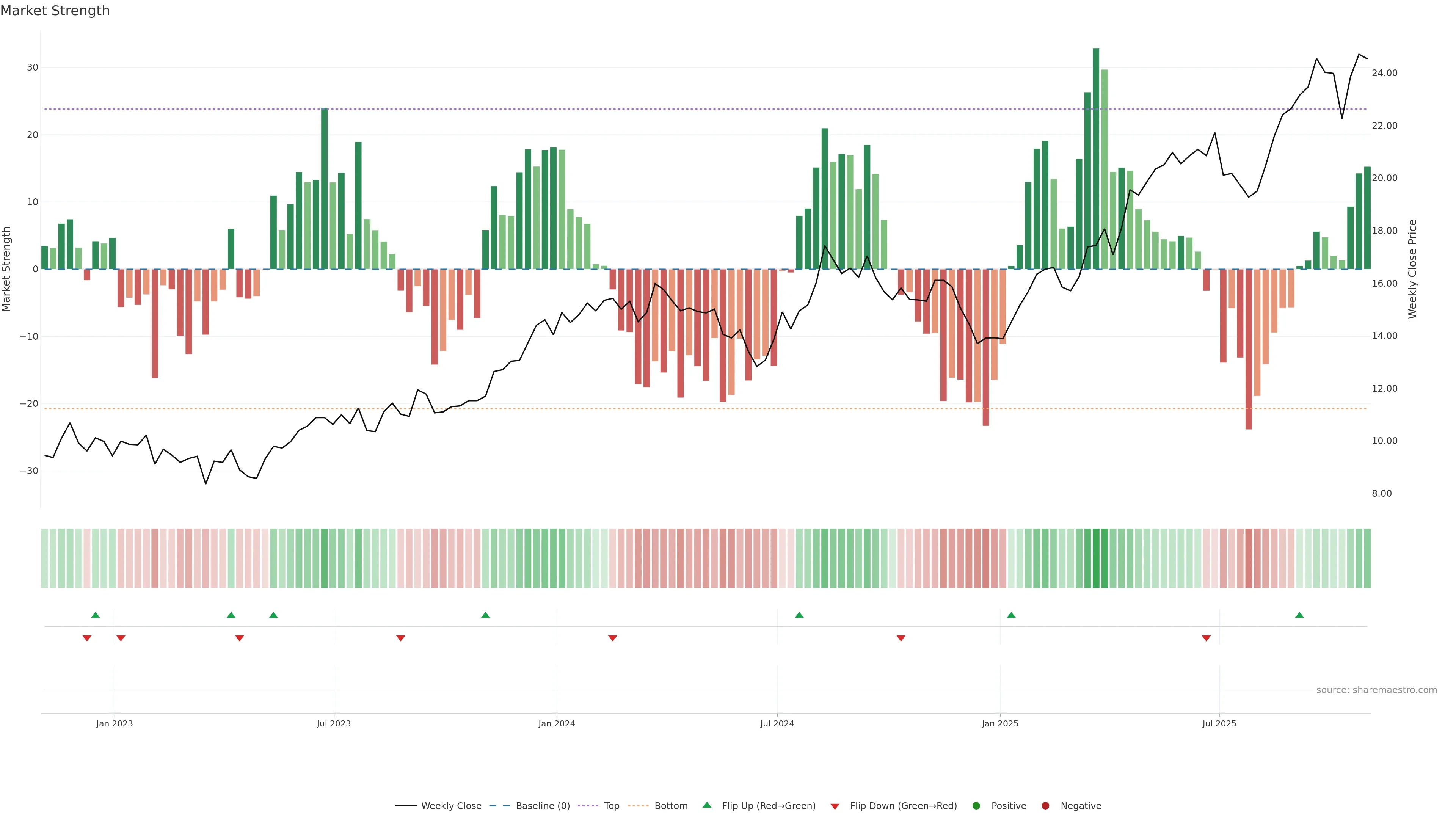Click the green Positive legend dot
Viewport: 1456px width, 819px height.
click(976, 806)
